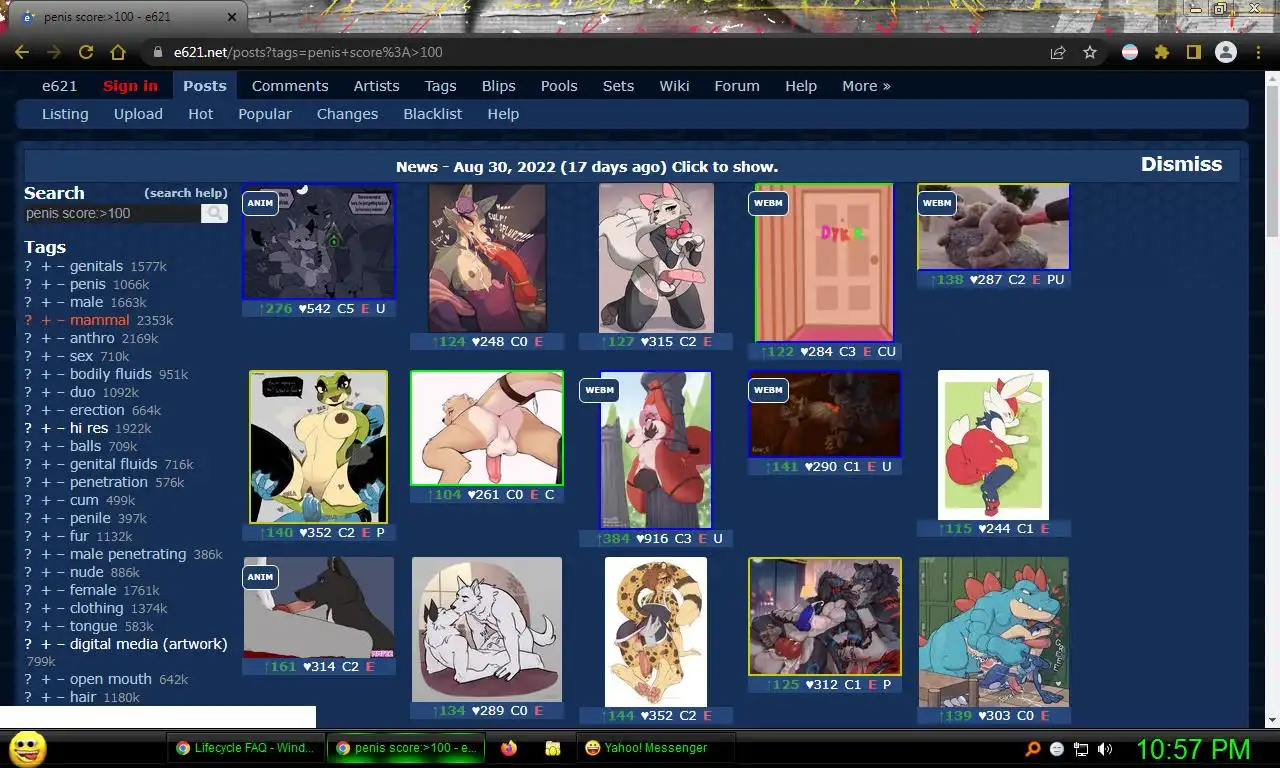Add the mammal tag with its plus

[x=45, y=320]
